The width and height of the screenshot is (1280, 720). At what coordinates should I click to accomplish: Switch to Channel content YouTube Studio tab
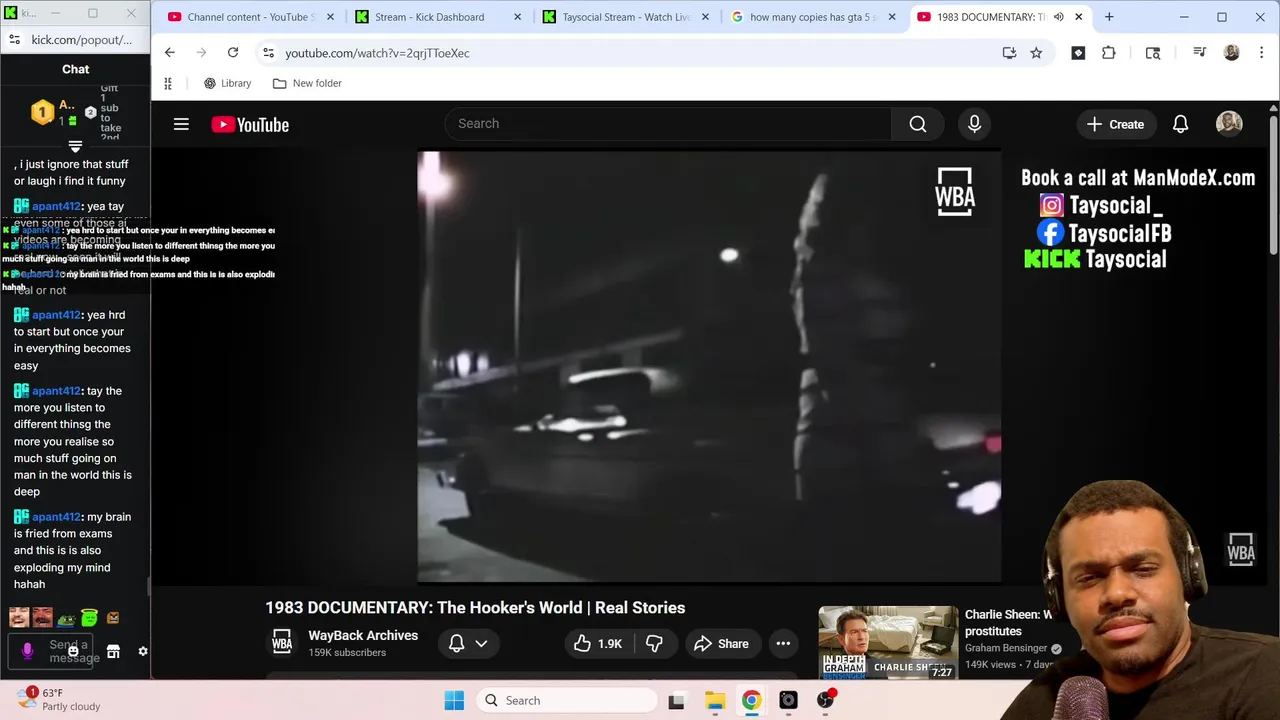pyautogui.click(x=250, y=17)
